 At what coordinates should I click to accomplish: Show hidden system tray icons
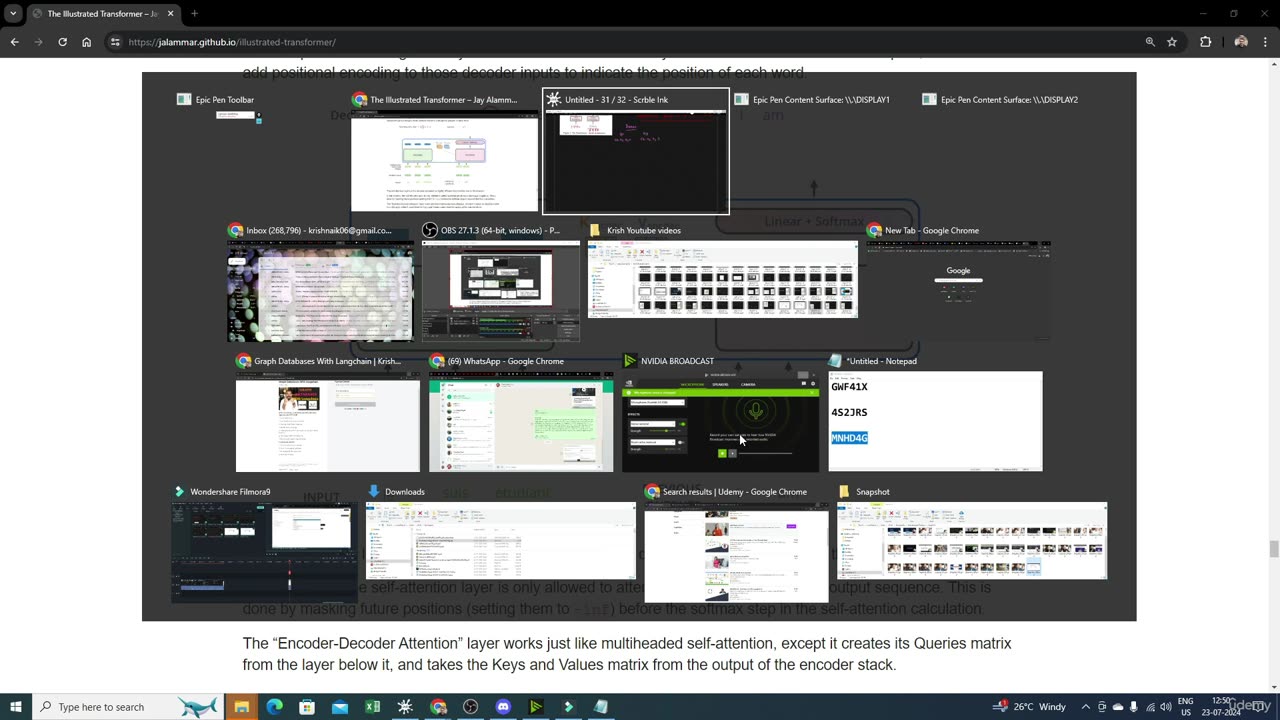point(1085,707)
